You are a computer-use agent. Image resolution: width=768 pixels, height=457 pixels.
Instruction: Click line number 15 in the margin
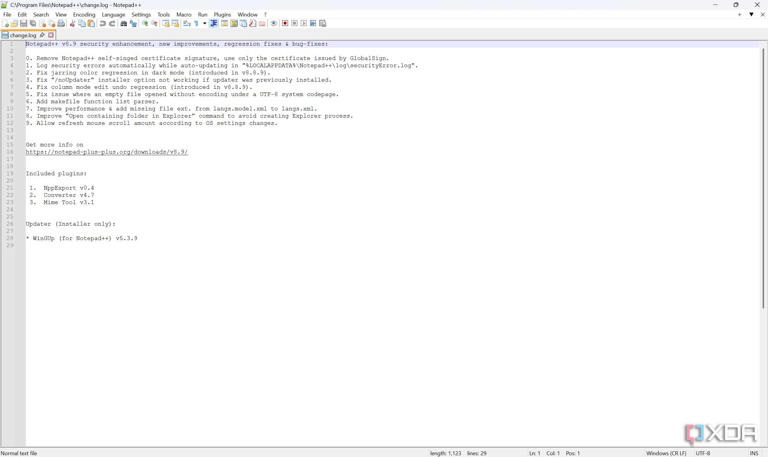click(11, 145)
